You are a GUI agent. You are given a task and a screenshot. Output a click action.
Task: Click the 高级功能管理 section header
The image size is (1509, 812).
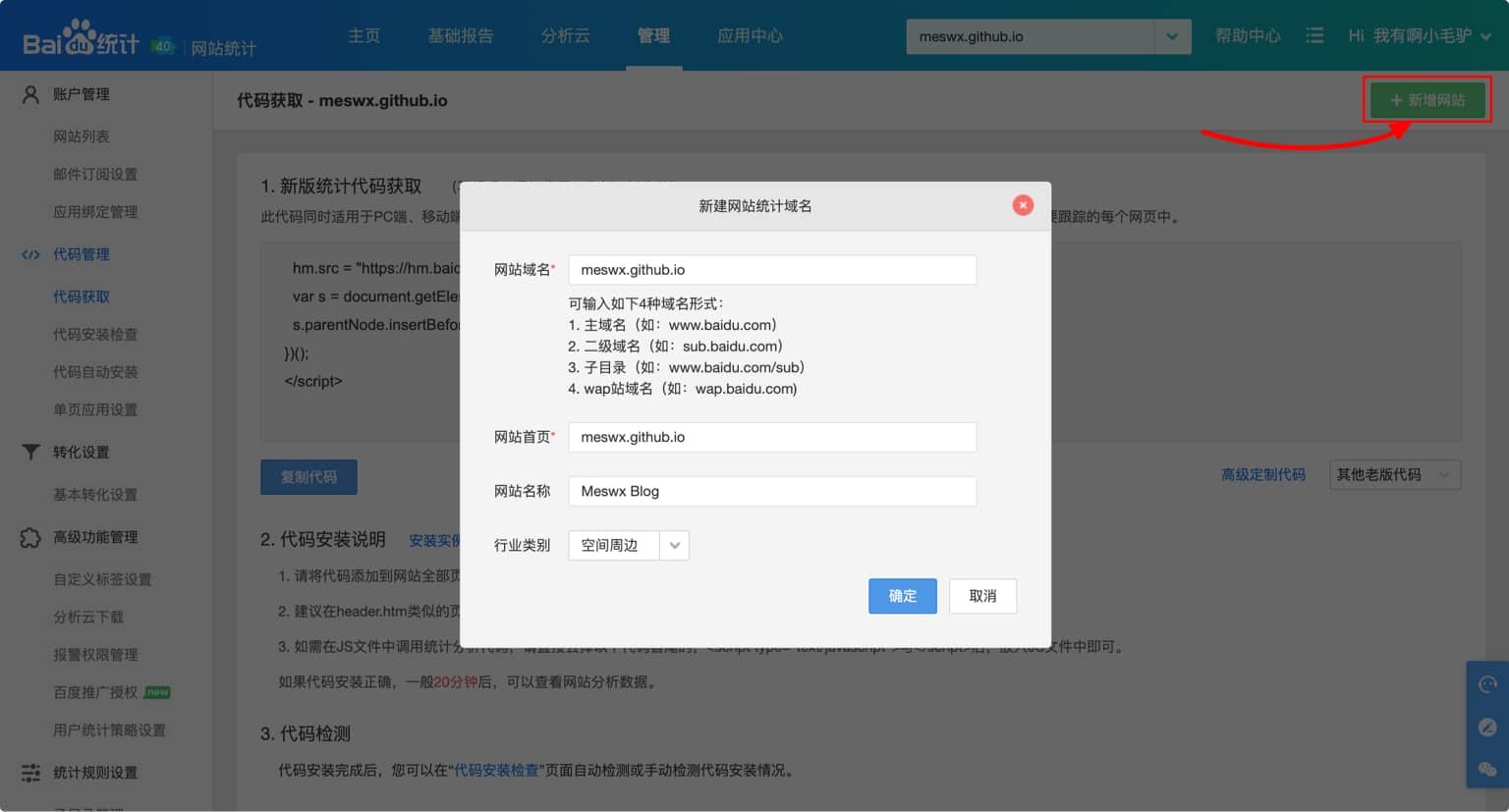click(x=95, y=537)
